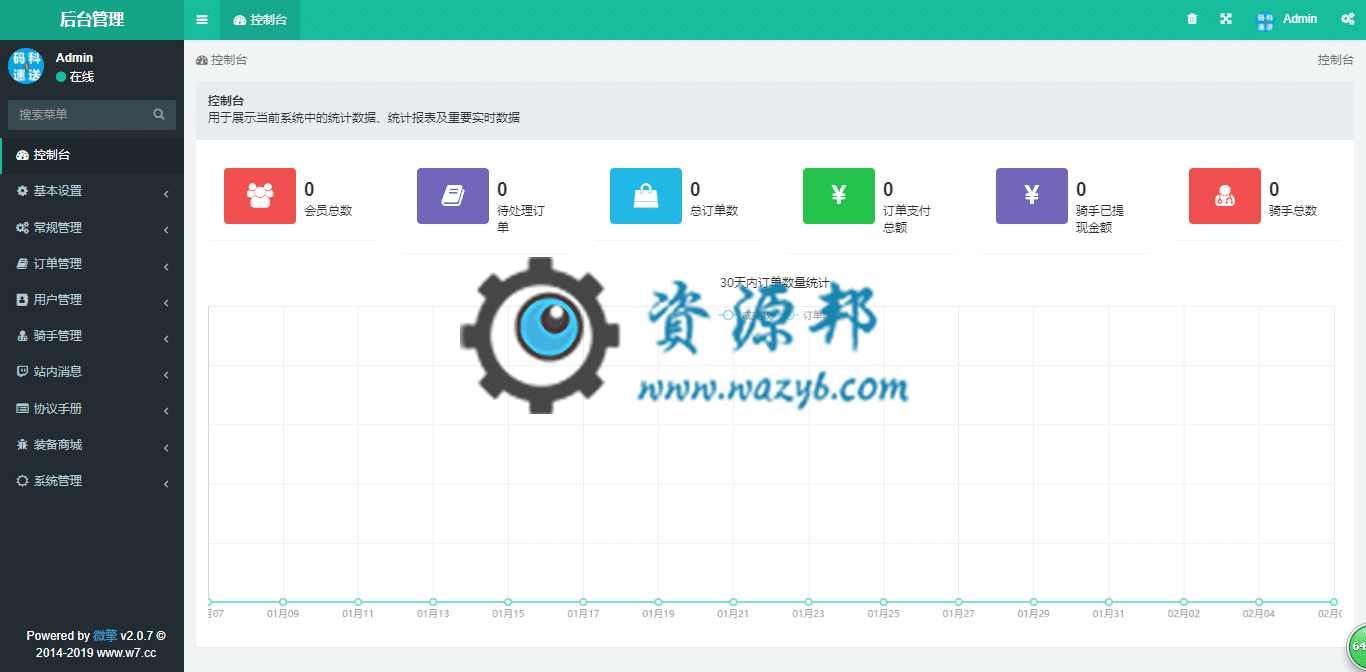Click the Admin avatar in sidebar
Viewport: 1366px width, 672px height.
pyautogui.click(x=26, y=66)
